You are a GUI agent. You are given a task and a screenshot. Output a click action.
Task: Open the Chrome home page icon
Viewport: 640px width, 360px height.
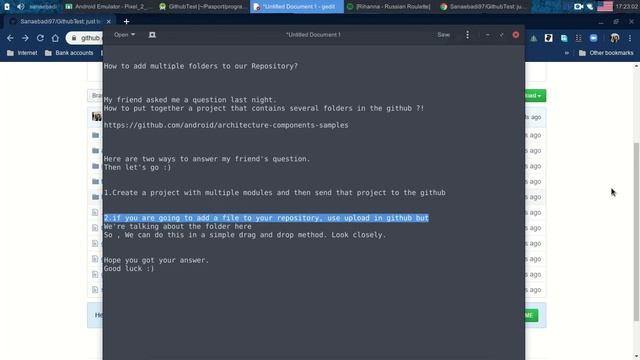pos(55,38)
